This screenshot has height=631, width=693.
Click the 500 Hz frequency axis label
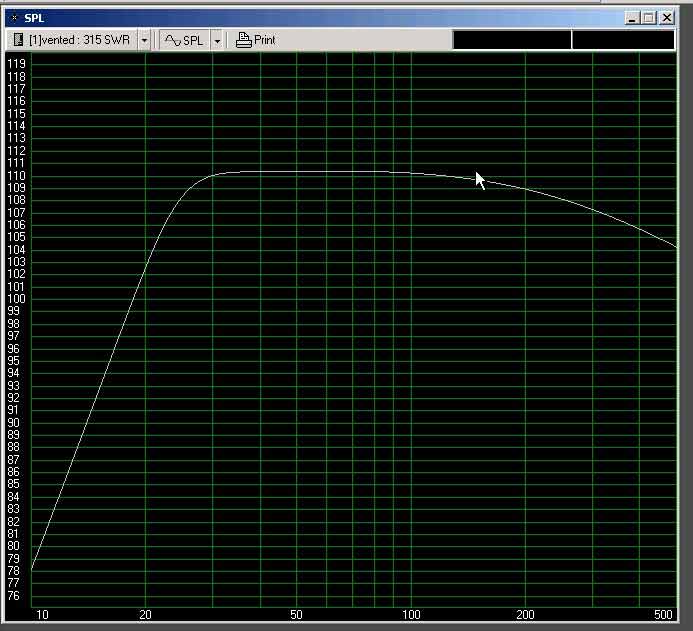[663, 615]
